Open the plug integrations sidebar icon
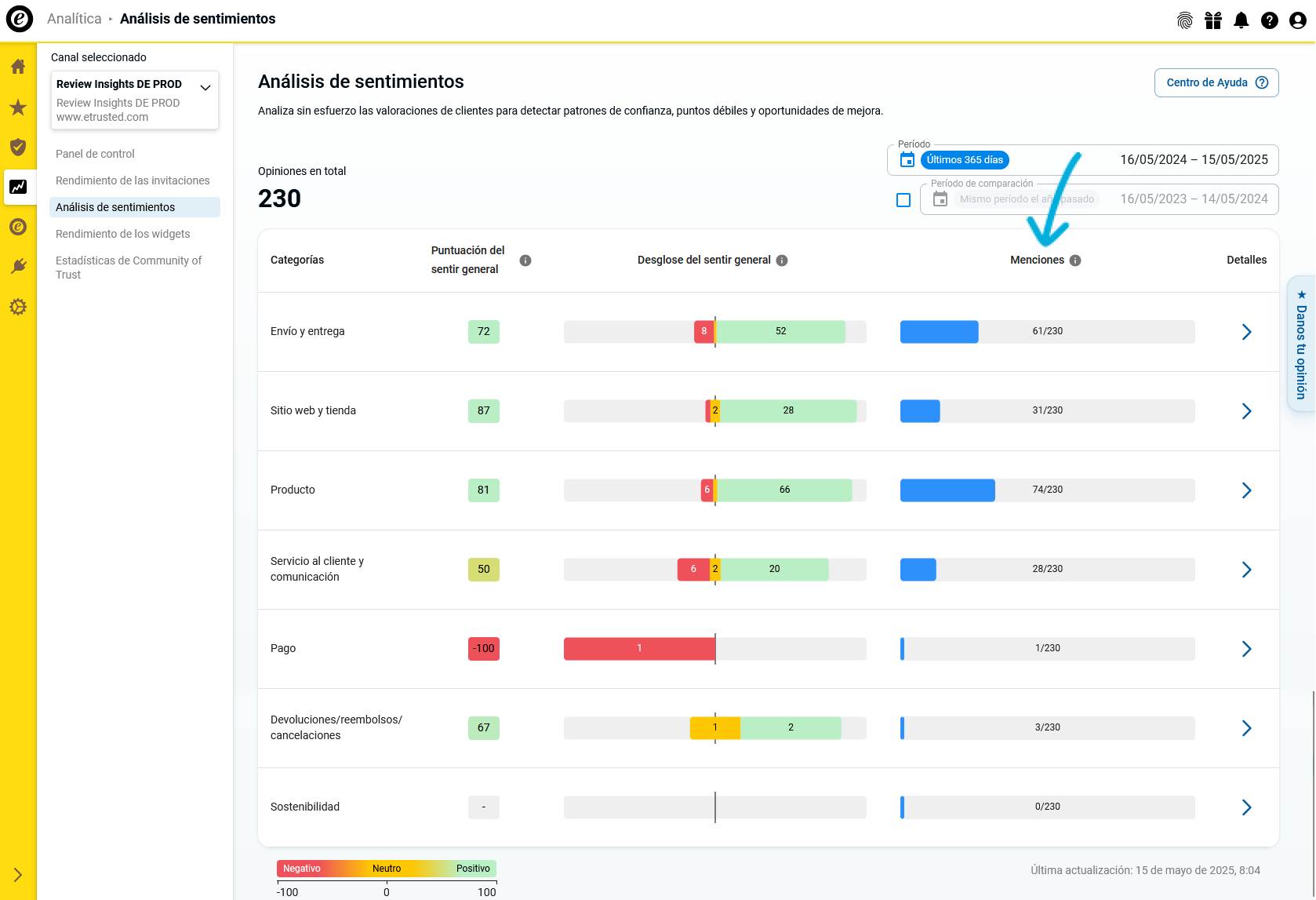This screenshot has height=900, width=1316. [18, 267]
